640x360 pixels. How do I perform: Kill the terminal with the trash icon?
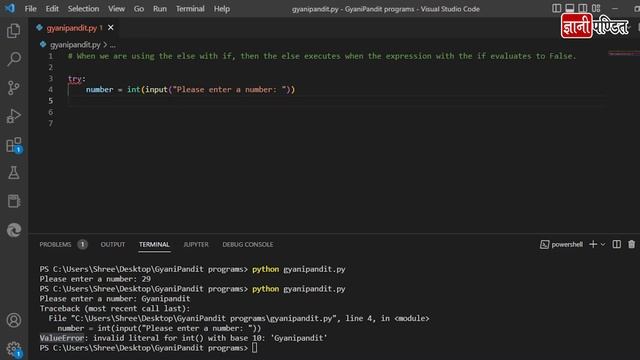(x=631, y=244)
